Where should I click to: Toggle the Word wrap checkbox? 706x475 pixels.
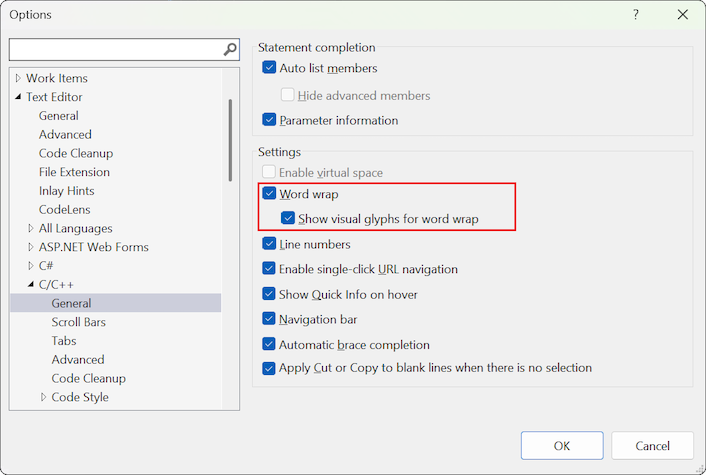click(x=269, y=194)
